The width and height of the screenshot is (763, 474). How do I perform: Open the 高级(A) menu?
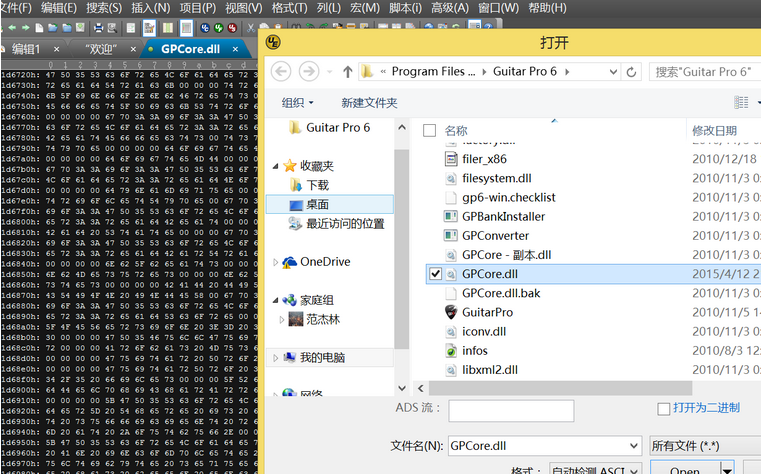pos(450,8)
